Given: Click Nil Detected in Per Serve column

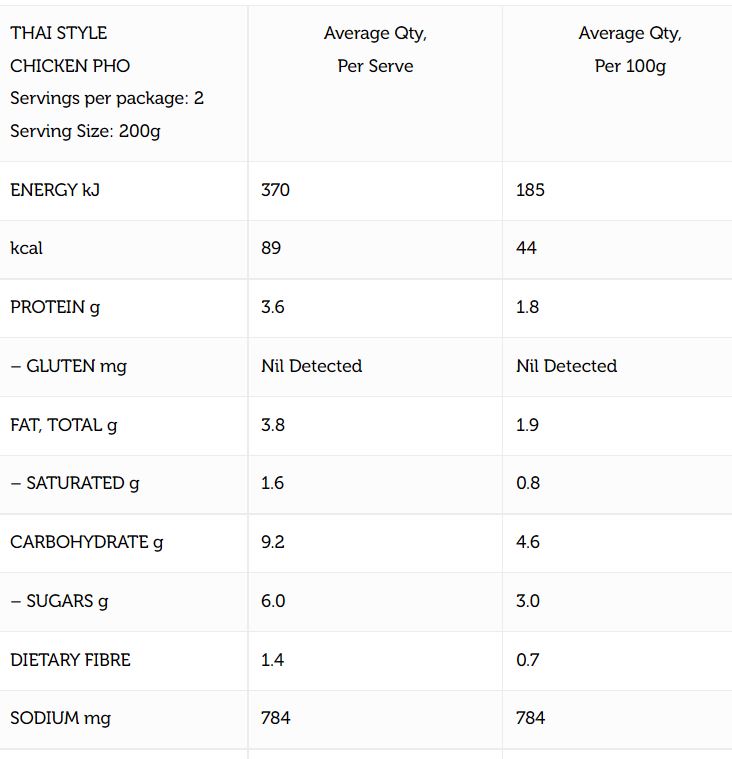Looking at the screenshot, I should pyautogui.click(x=311, y=366).
